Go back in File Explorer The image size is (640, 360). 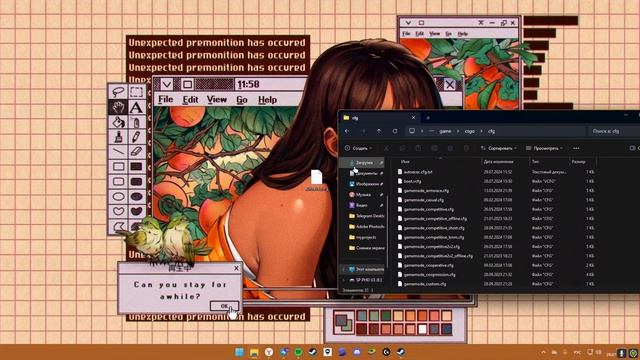point(347,131)
